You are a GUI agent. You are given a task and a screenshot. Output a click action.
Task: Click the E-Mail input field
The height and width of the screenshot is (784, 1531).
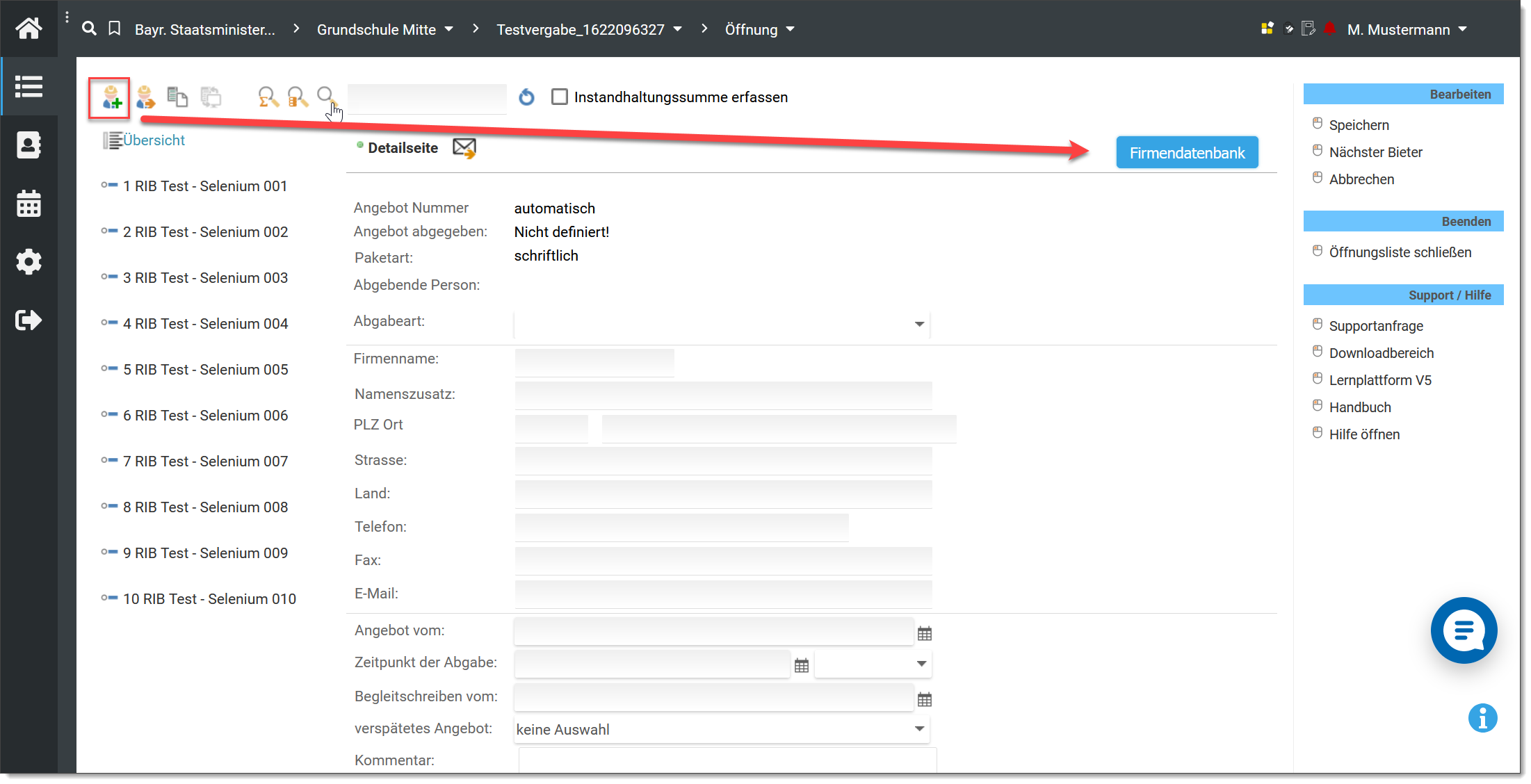723,594
